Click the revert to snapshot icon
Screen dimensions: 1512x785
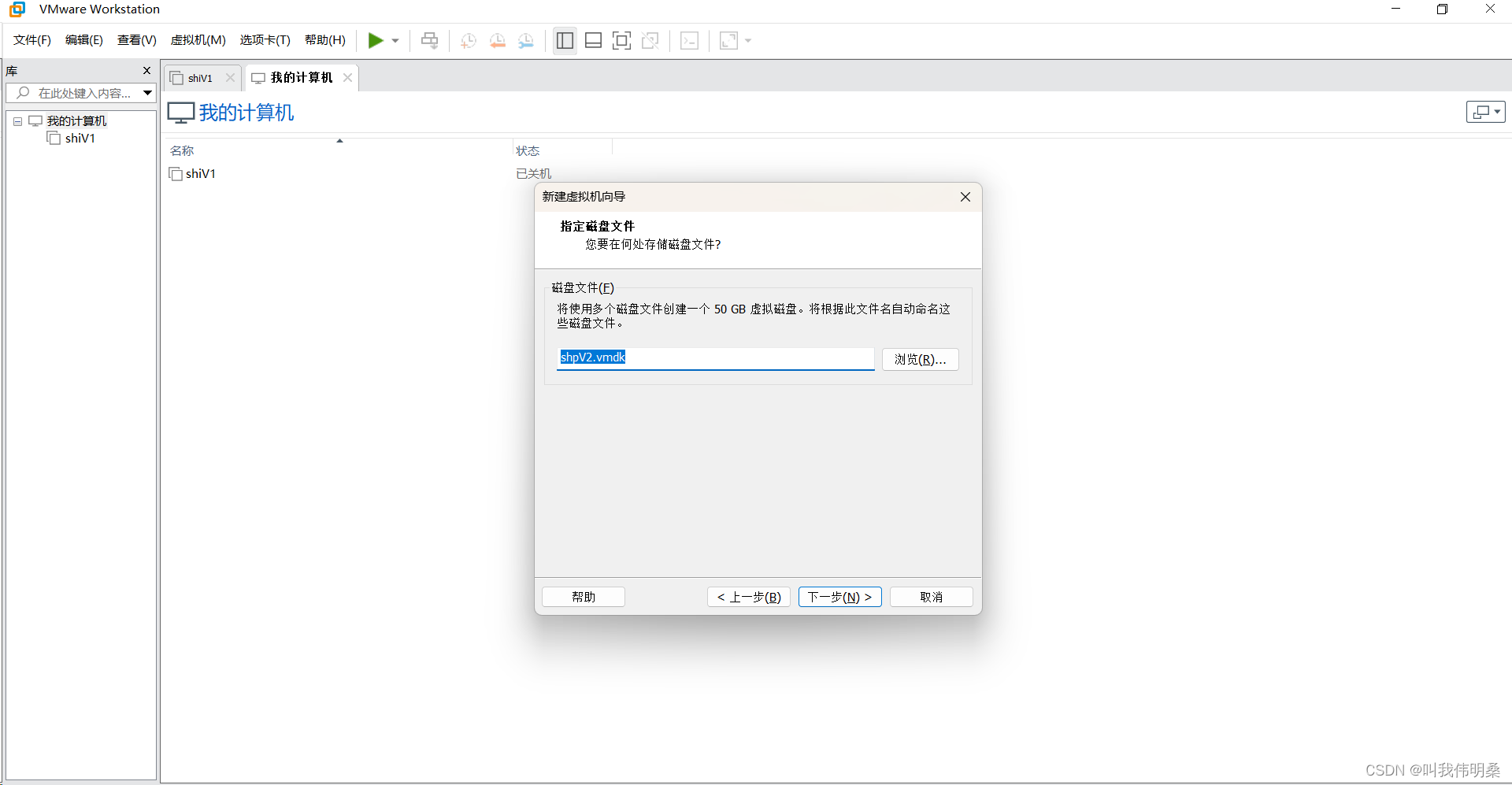pos(498,41)
